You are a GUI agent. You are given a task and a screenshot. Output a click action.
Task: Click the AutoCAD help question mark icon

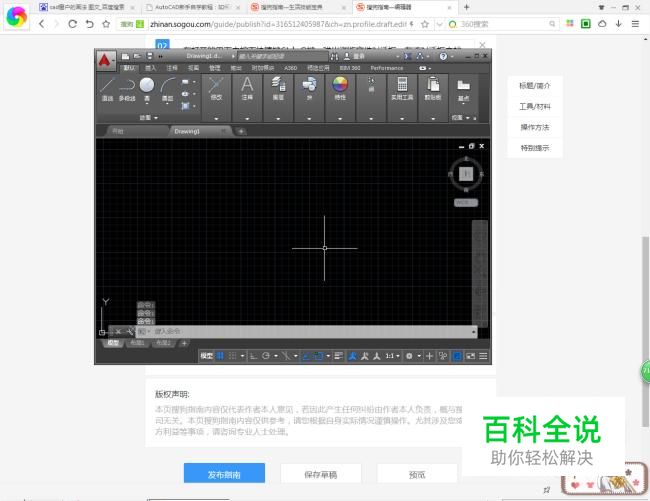(443, 56)
